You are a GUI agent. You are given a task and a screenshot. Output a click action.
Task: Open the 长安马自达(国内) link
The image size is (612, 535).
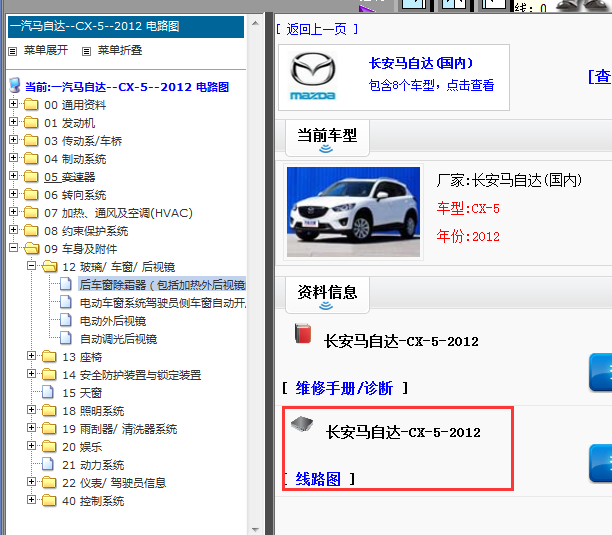tap(421, 63)
